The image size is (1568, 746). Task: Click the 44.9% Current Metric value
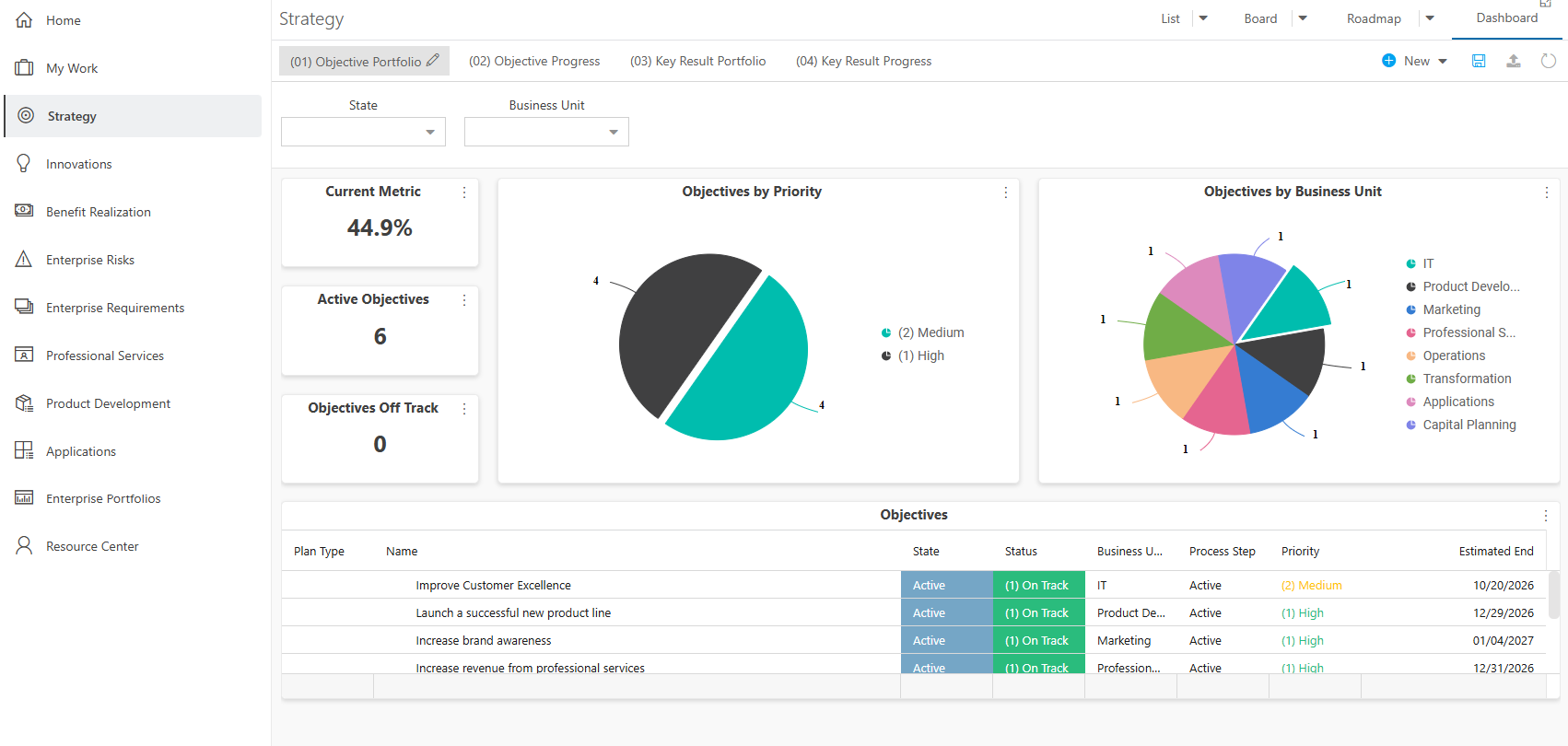[x=380, y=227]
